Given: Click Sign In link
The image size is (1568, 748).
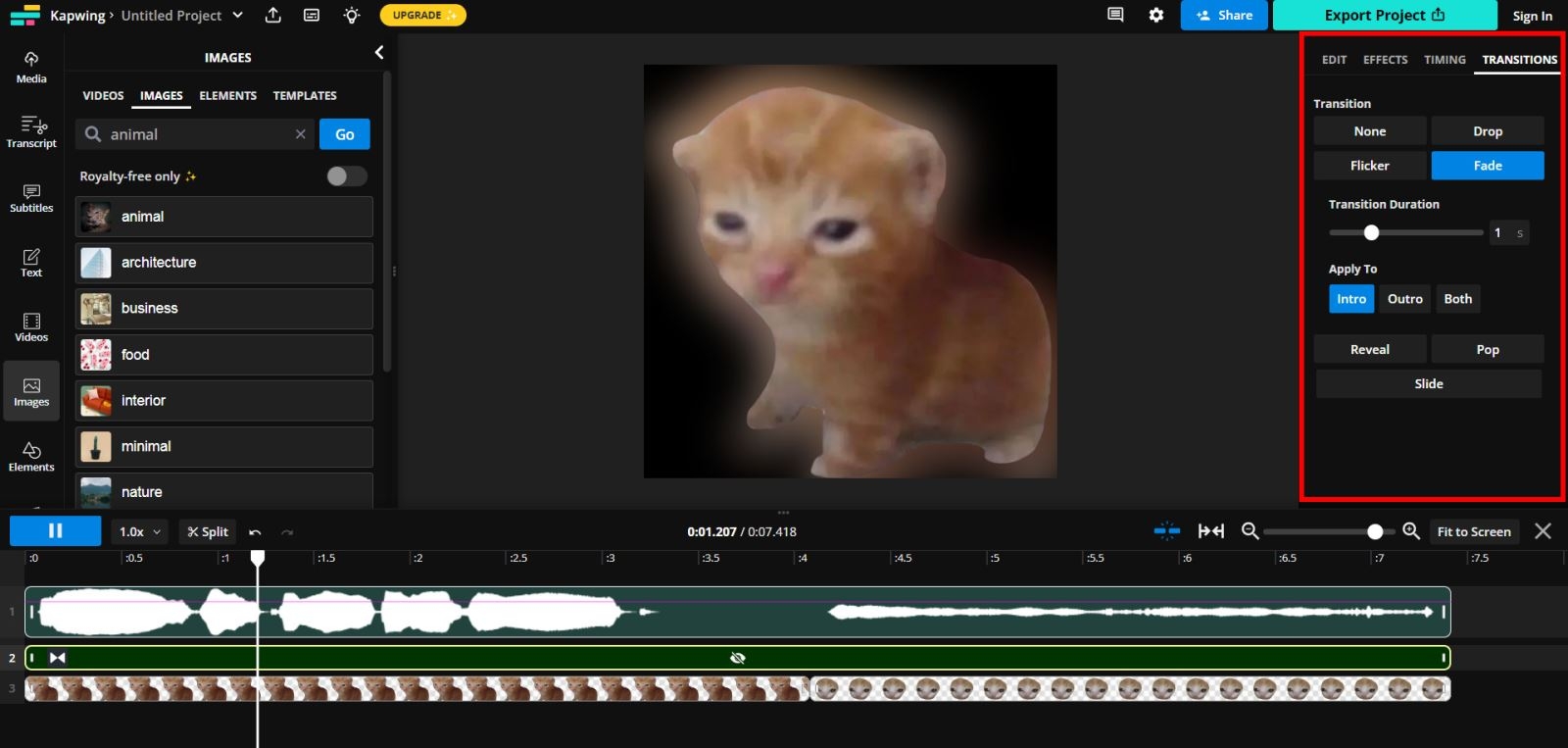Looking at the screenshot, I should click(1532, 16).
